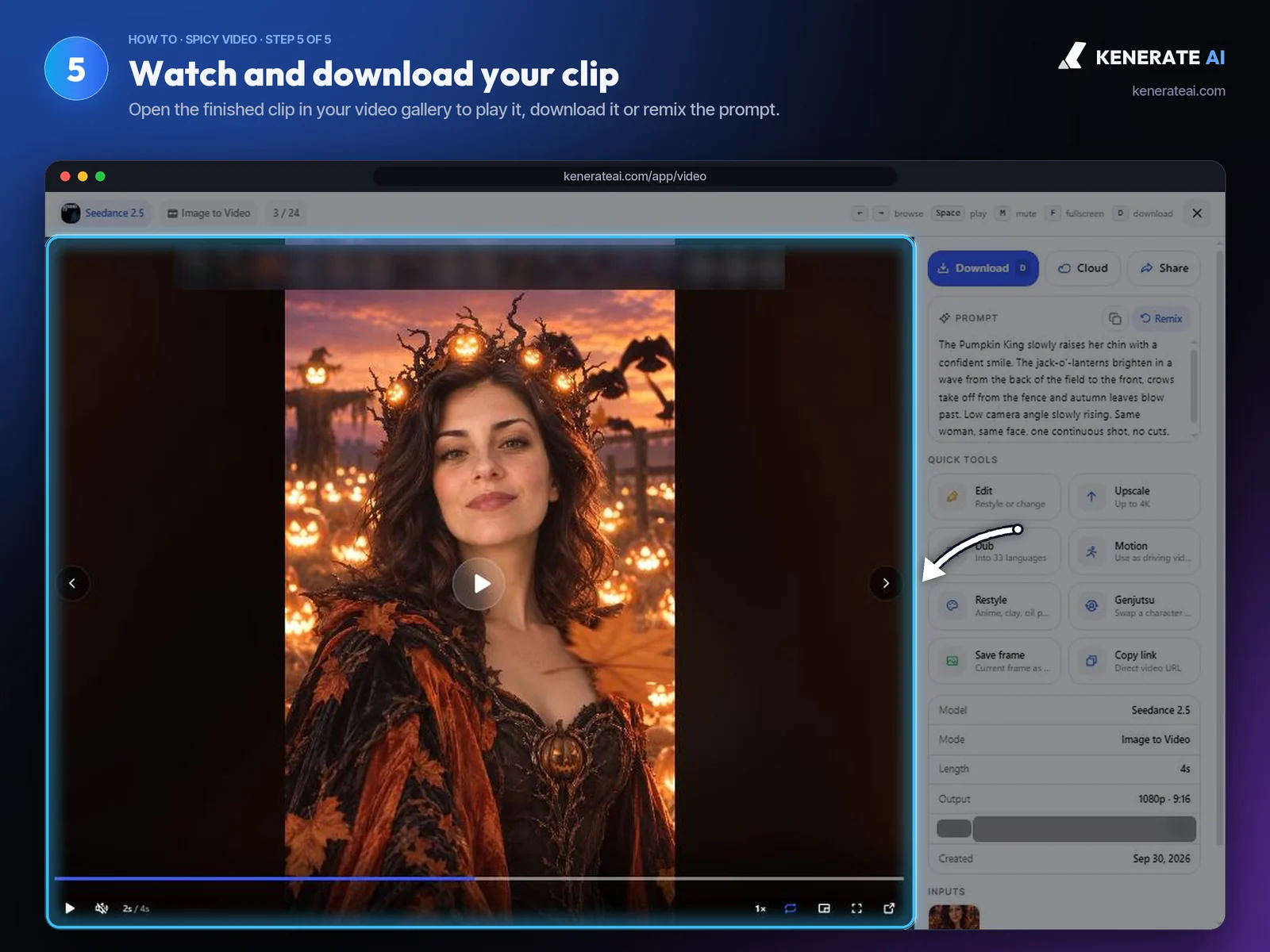Click the Save frame image icon
The image size is (1270, 952).
click(x=952, y=661)
